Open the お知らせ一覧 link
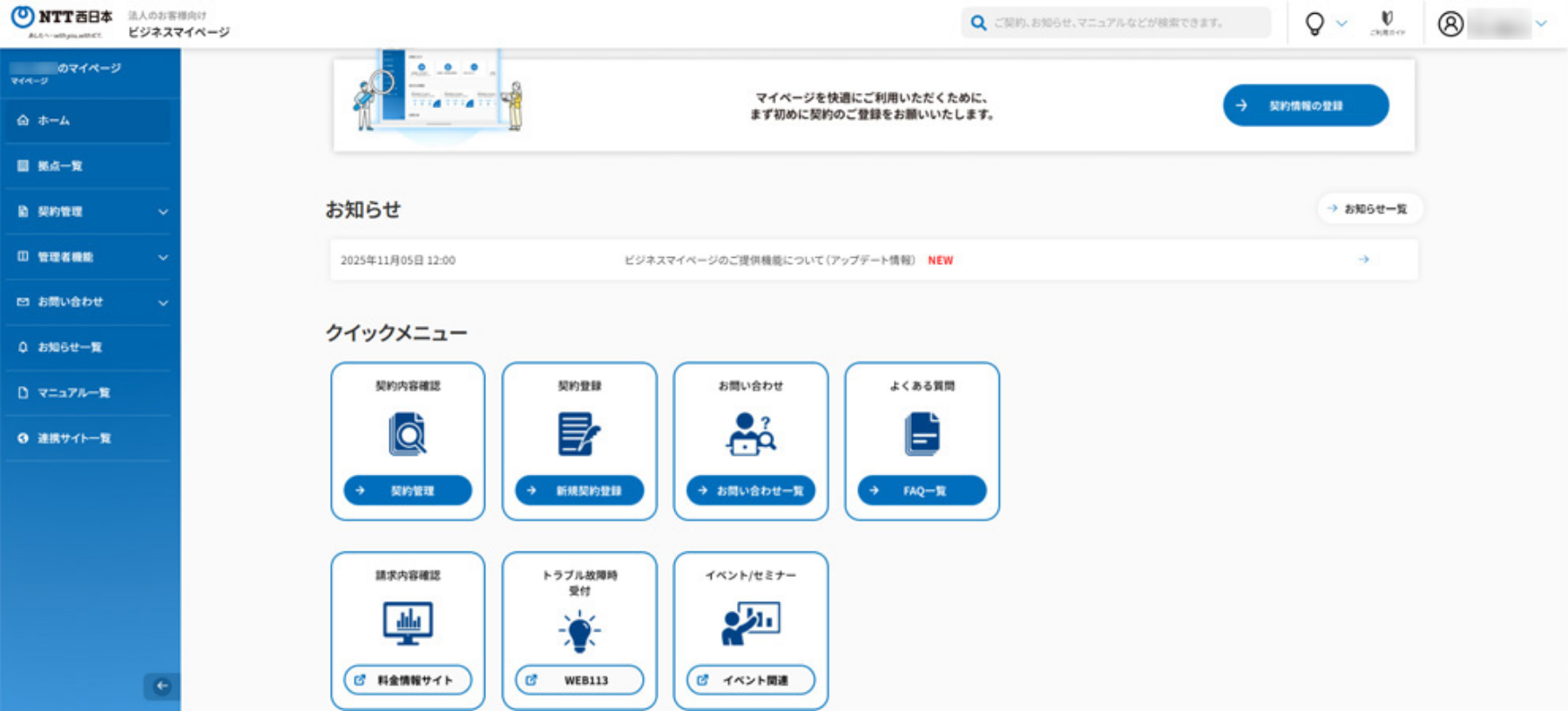The width and height of the screenshot is (1568, 711). click(1369, 209)
